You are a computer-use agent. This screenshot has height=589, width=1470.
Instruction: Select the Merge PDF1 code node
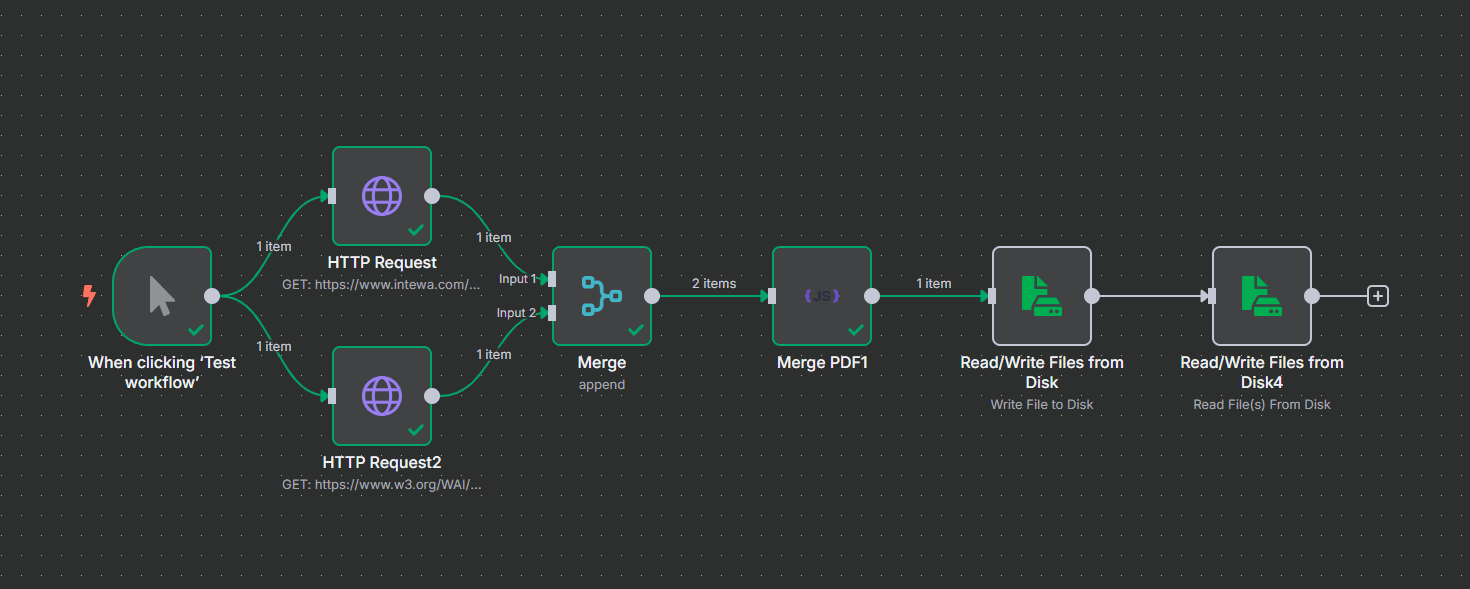pyautogui.click(x=821, y=296)
